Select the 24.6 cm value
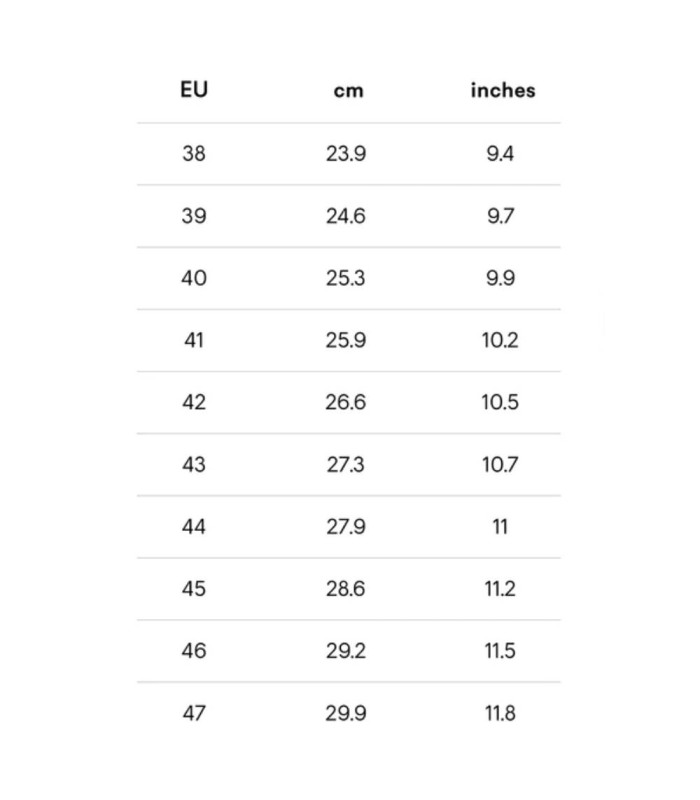The image size is (700, 800). (x=346, y=216)
